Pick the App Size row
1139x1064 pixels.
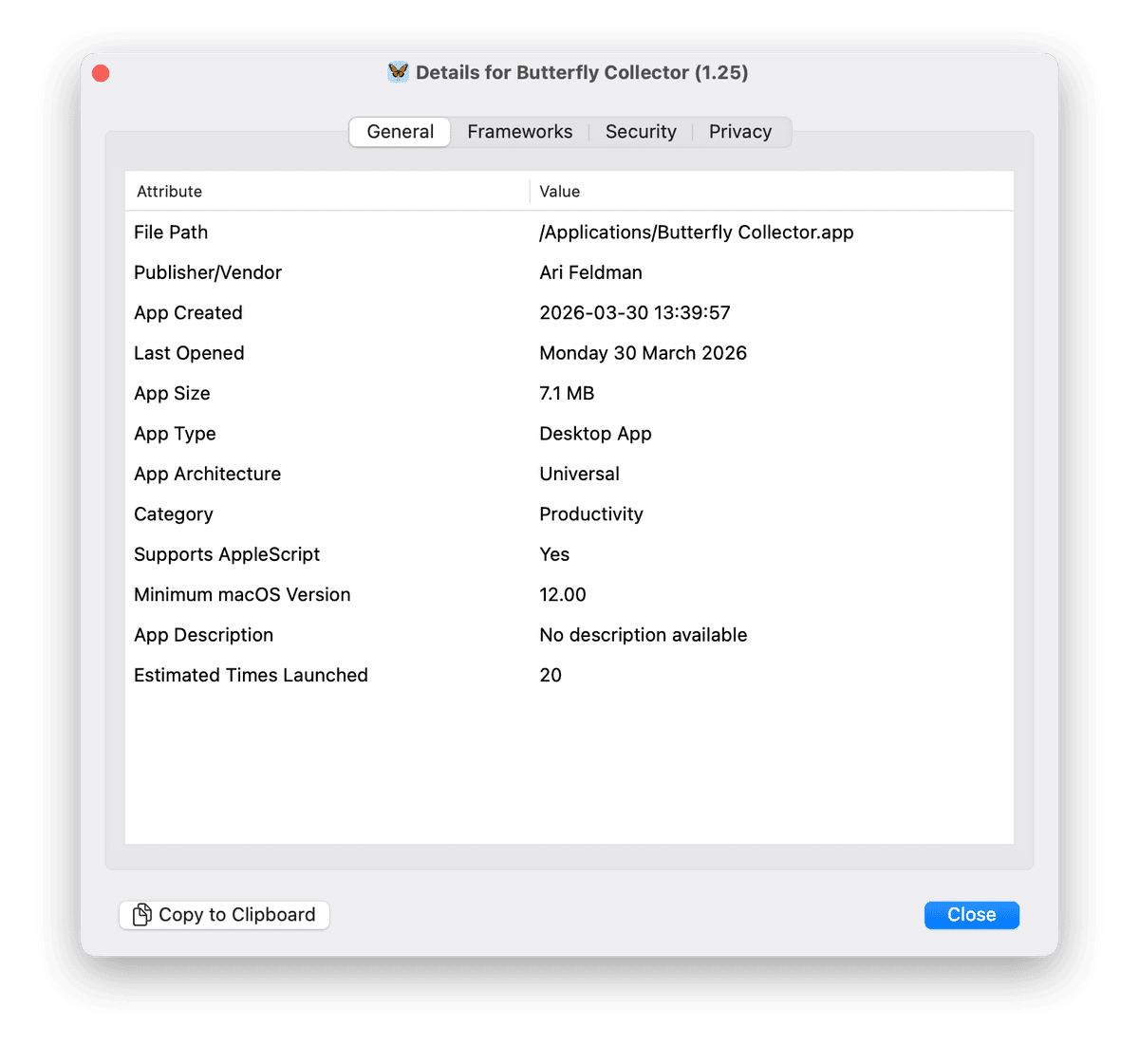569,394
